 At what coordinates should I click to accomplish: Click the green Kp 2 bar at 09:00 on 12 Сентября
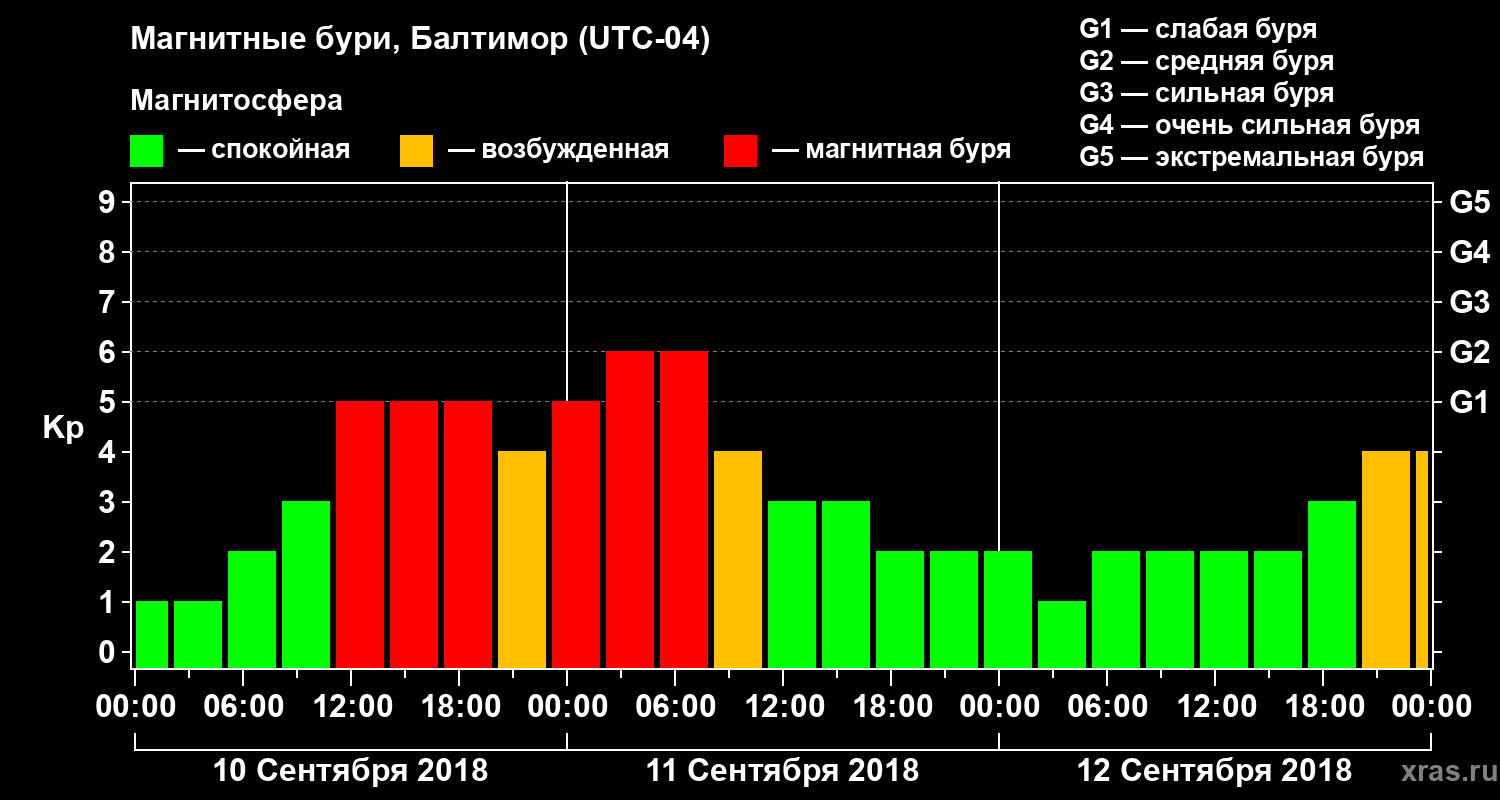[1170, 609]
